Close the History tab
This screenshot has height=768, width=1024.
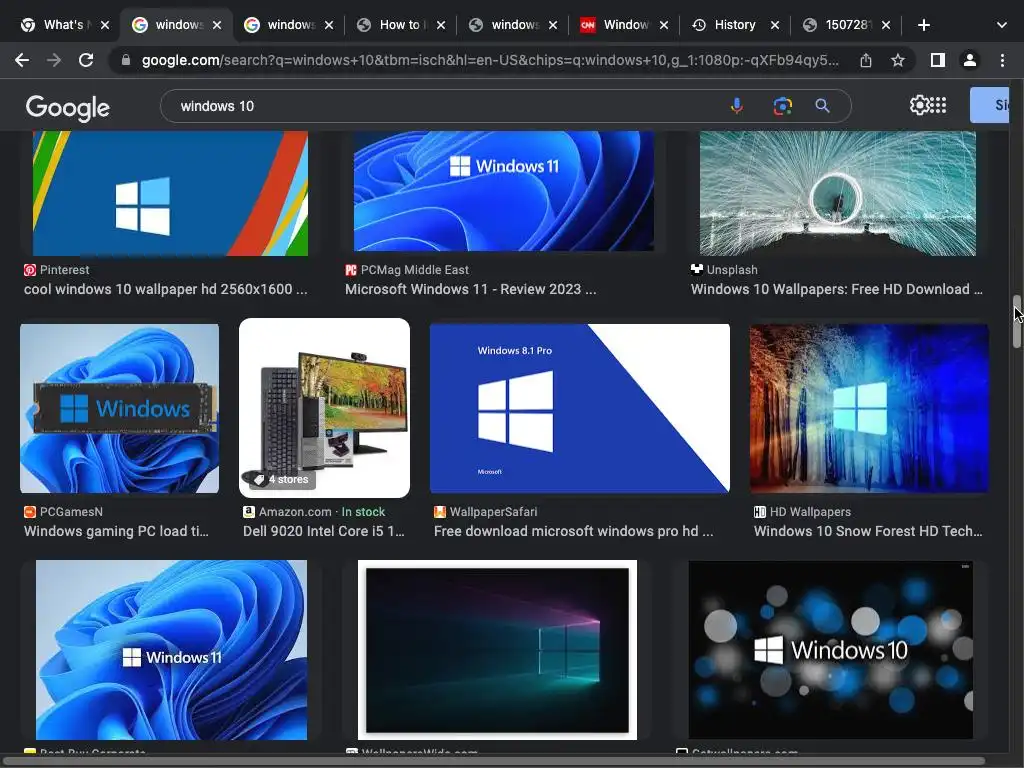775,25
